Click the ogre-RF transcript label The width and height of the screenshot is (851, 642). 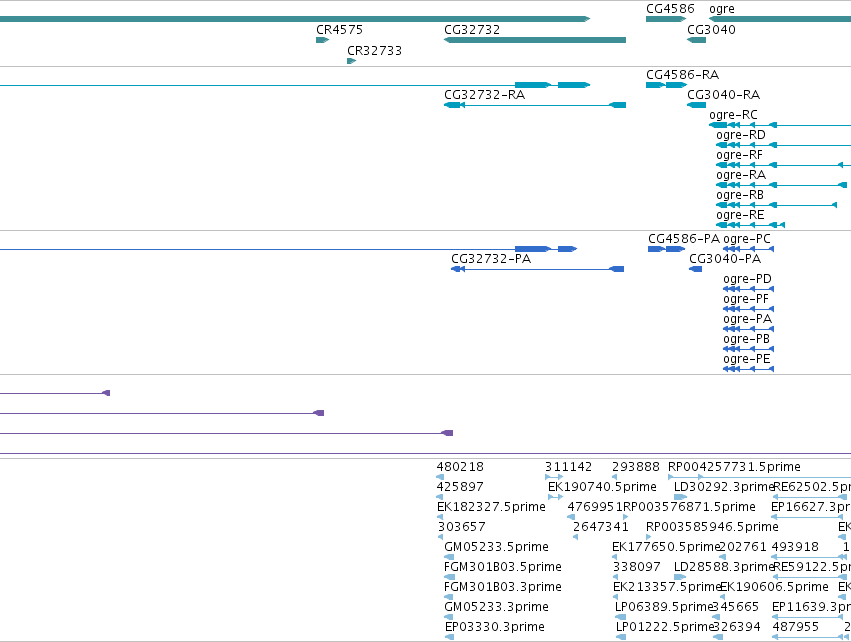coord(739,155)
